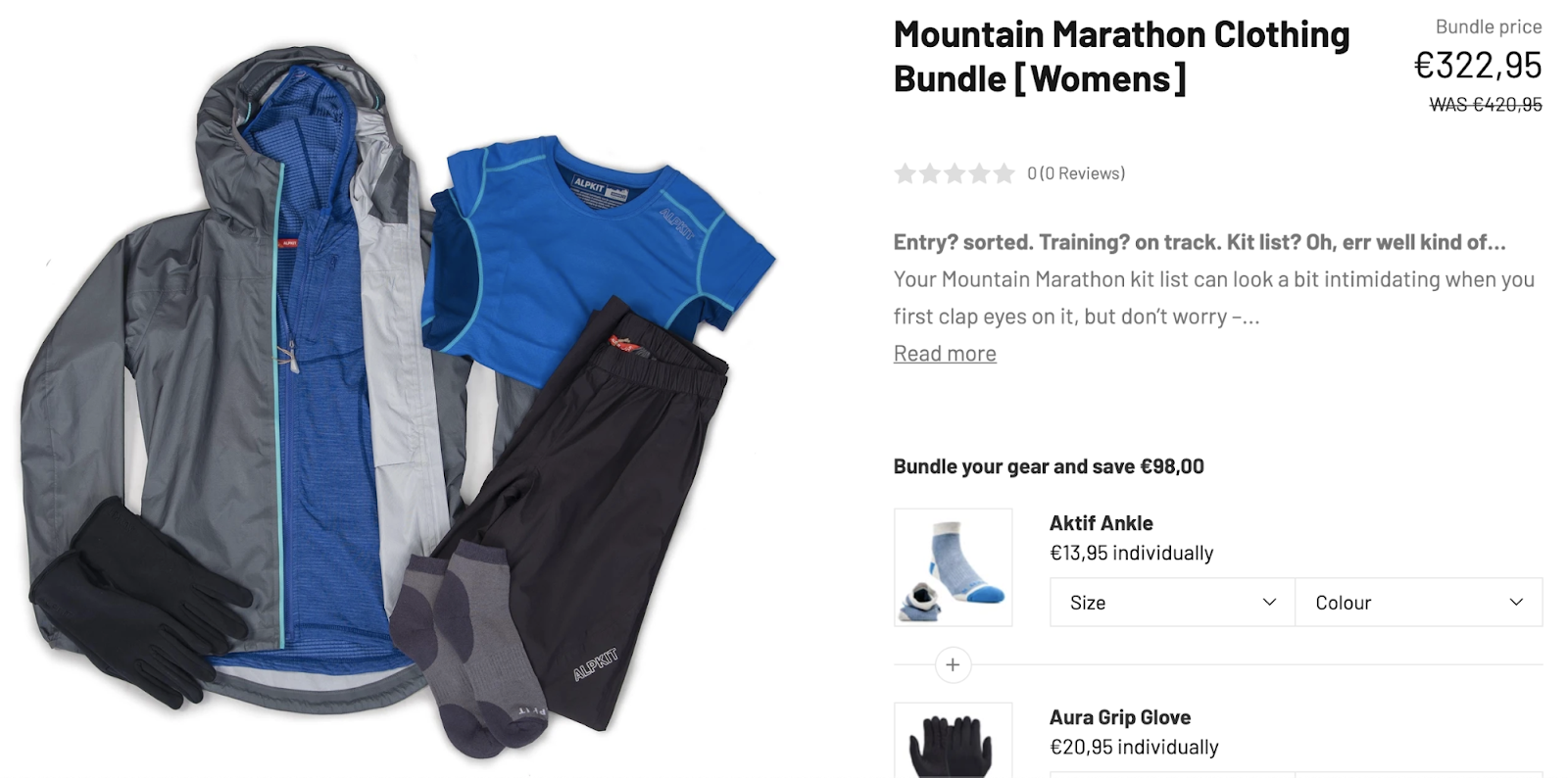Viewport: 1568px width, 778px height.
Task: Click the first rating star
Action: [905, 173]
